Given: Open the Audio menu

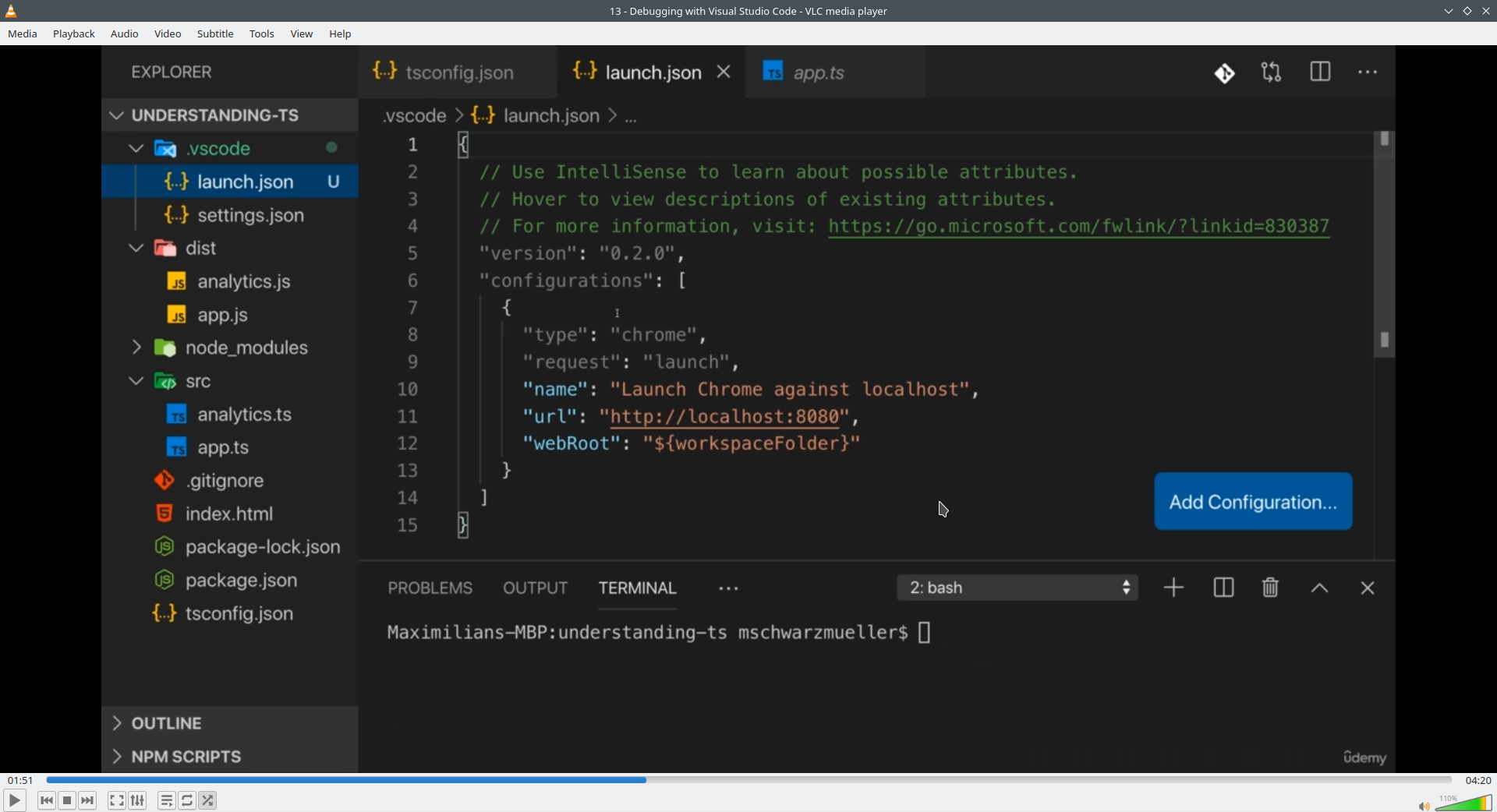Looking at the screenshot, I should point(125,34).
